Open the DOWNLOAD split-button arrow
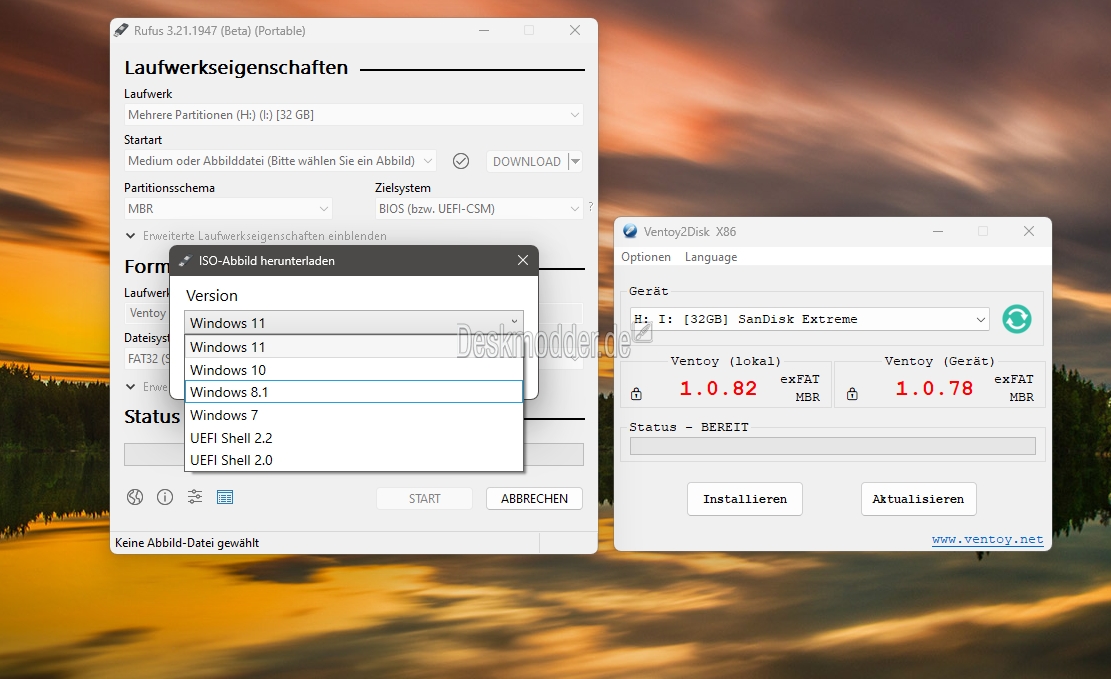This screenshot has width=1111, height=679. click(575, 162)
